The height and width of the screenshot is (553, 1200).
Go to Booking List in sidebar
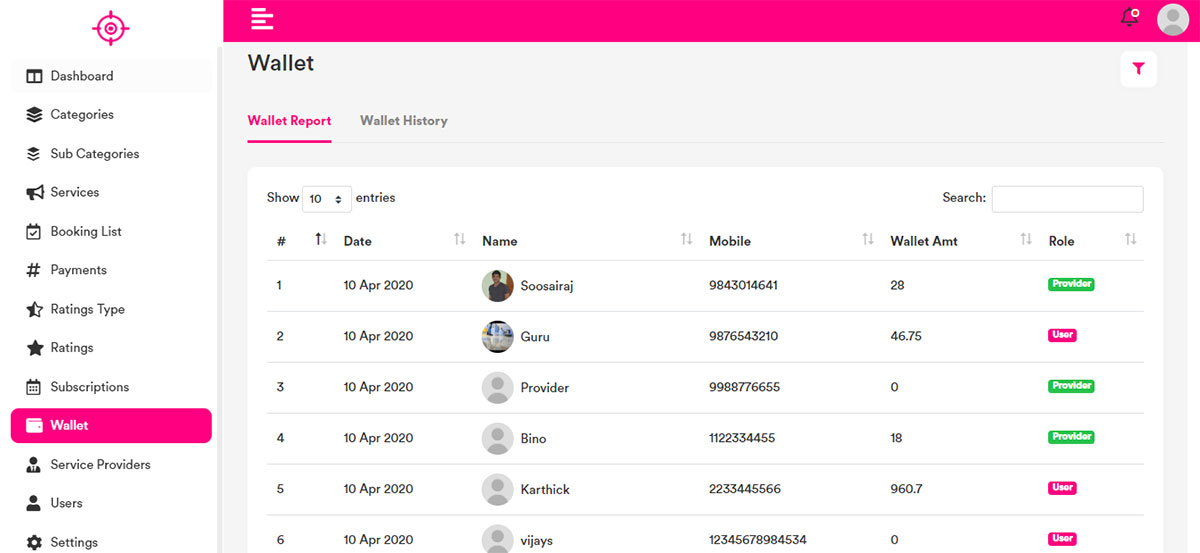click(x=86, y=231)
